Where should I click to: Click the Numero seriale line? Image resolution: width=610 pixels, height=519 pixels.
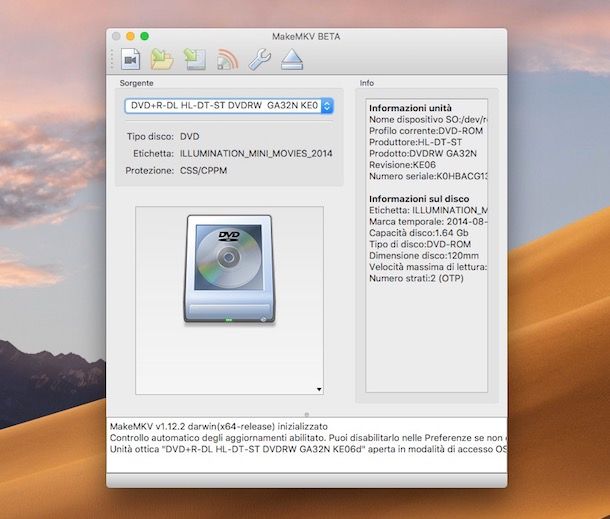(x=428, y=176)
